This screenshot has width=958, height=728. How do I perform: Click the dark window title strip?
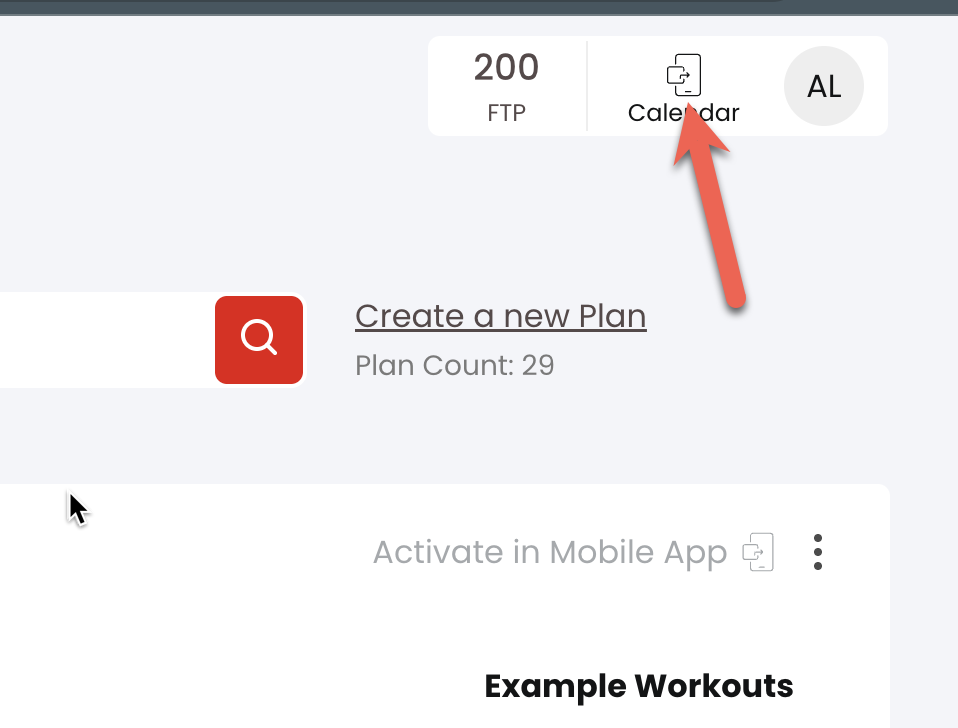click(479, 7)
